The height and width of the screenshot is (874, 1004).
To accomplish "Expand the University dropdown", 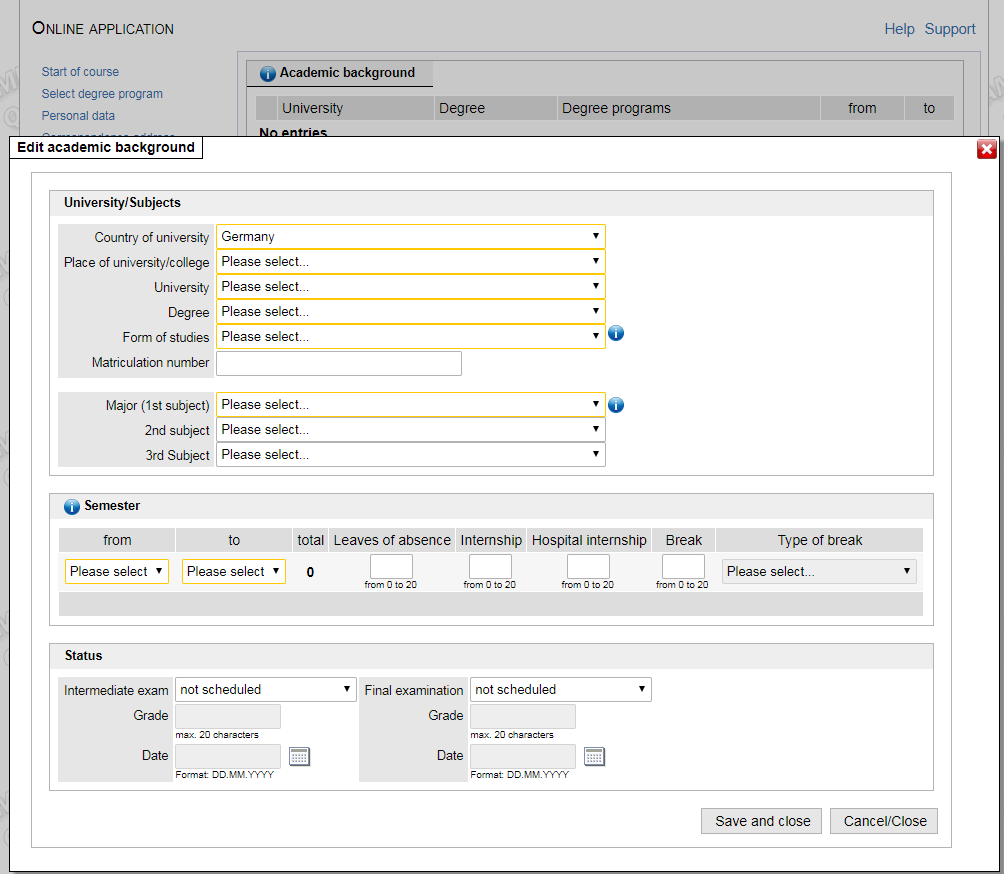I will coord(410,286).
